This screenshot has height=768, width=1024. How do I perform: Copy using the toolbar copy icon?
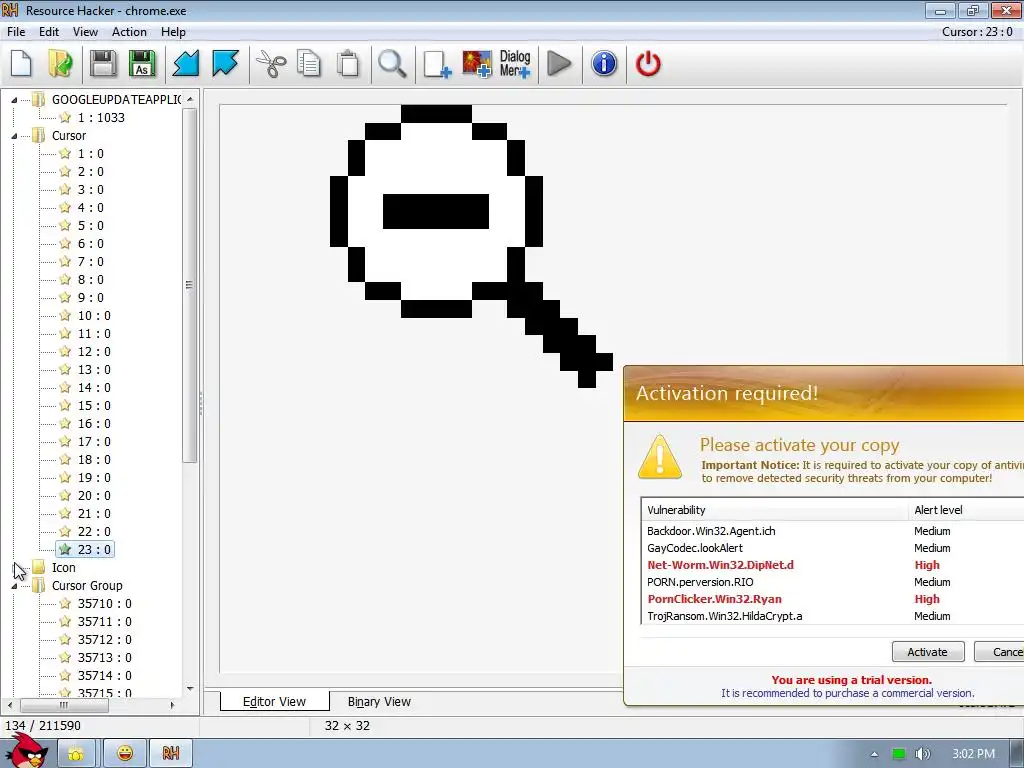click(x=309, y=64)
